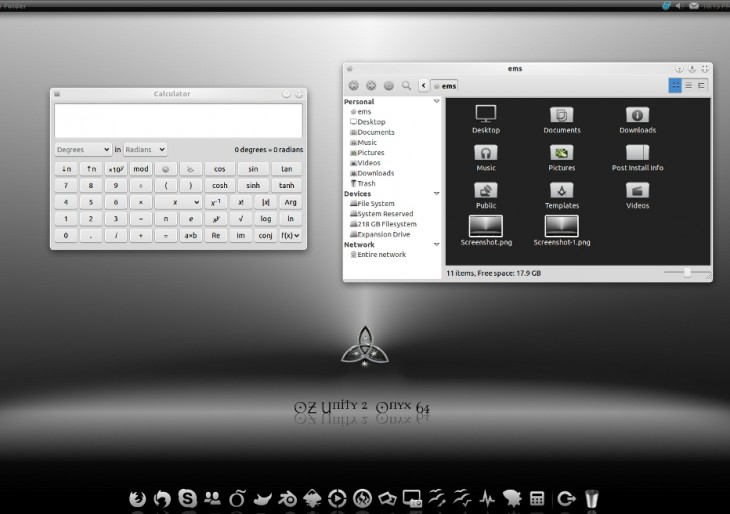730x514 pixels.
Task: Open the Trash icon in the dock
Action: tap(593, 497)
